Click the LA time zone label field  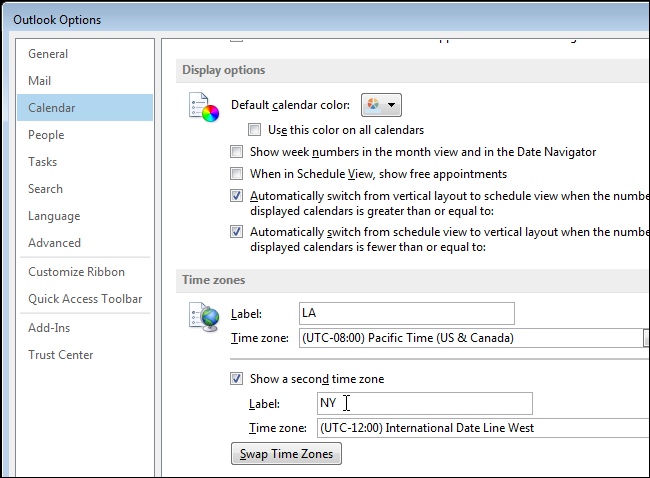coord(406,313)
